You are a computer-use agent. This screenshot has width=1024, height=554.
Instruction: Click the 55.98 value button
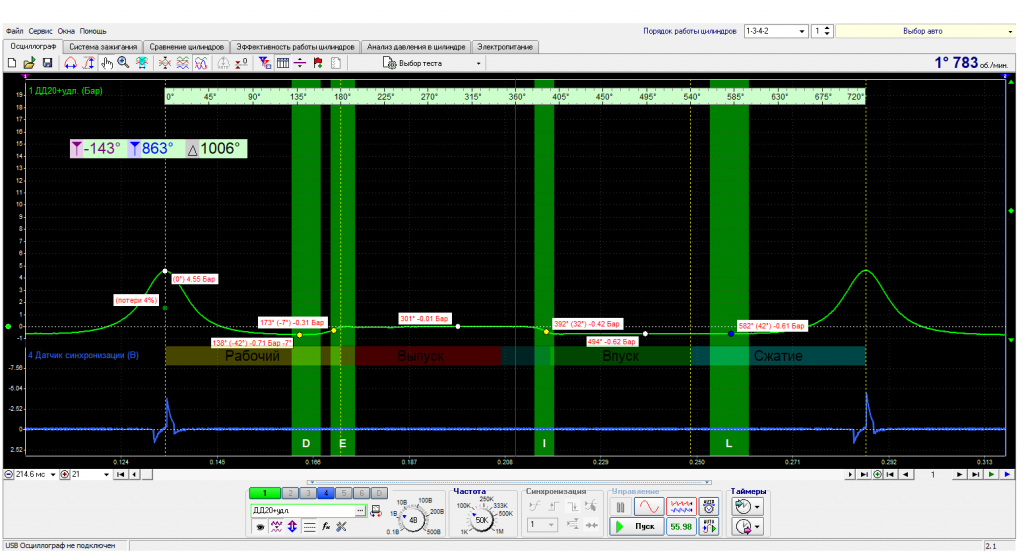click(681, 527)
